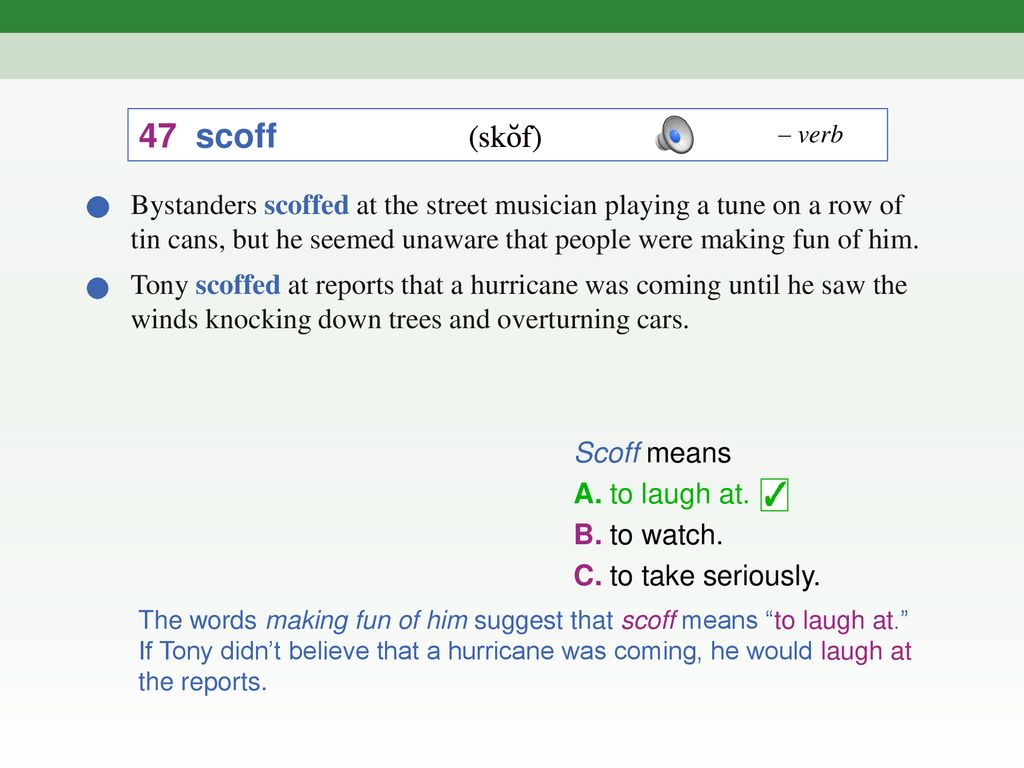This screenshot has width=1024, height=768.
Task: Play the scoff pronunciation audio
Action: coord(674,135)
